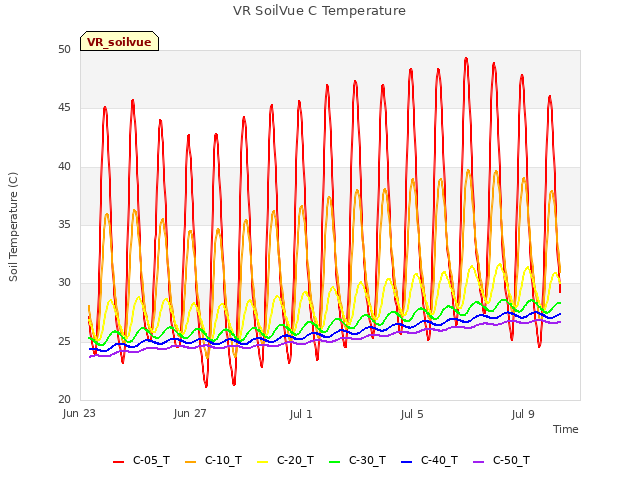The height and width of the screenshot is (480, 640).
Task: Toggle the C-40_T series label
Action: [x=440, y=460]
